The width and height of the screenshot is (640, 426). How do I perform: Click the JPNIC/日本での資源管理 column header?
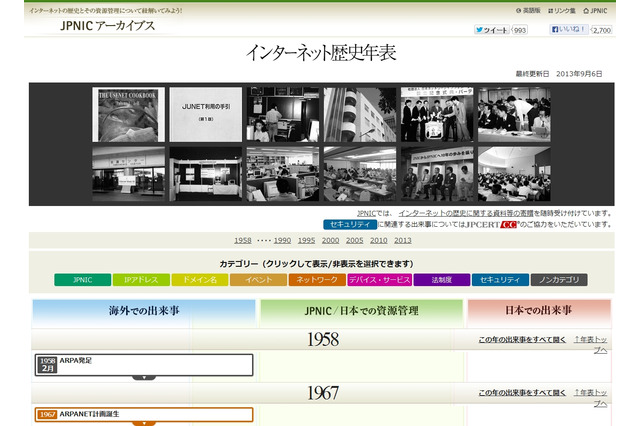(362, 313)
